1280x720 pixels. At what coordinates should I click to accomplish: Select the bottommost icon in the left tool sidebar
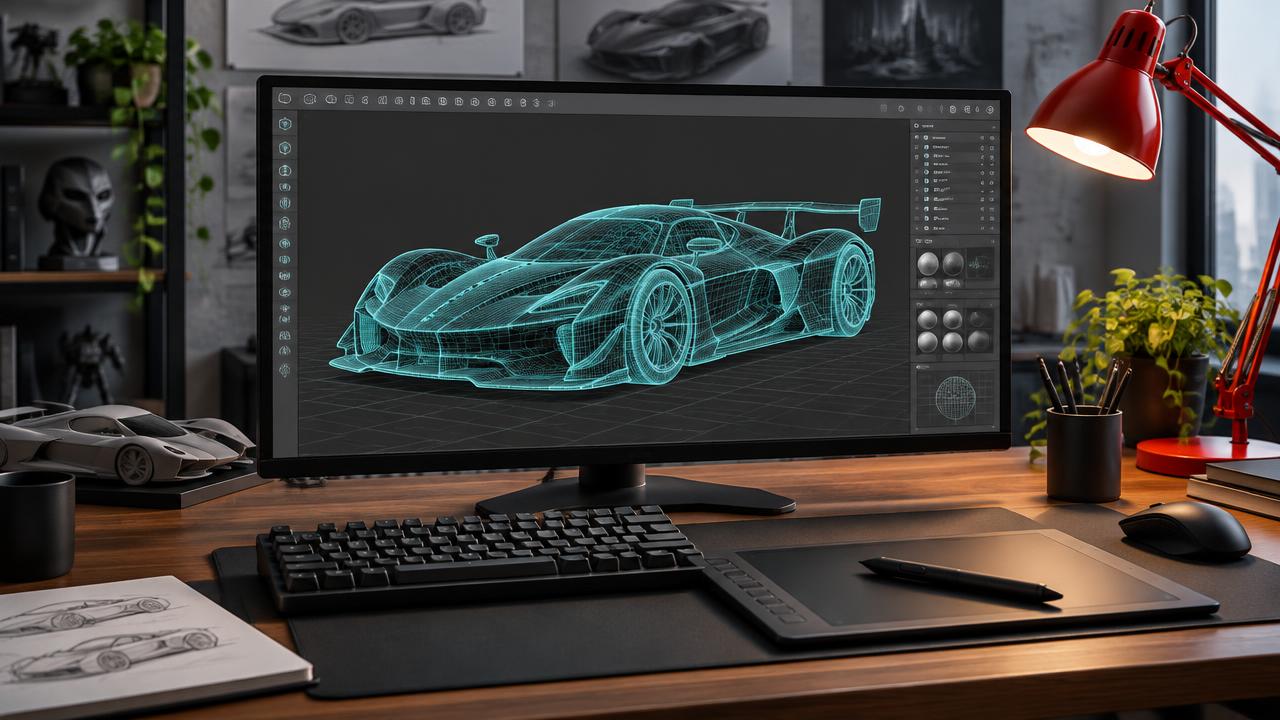click(285, 370)
